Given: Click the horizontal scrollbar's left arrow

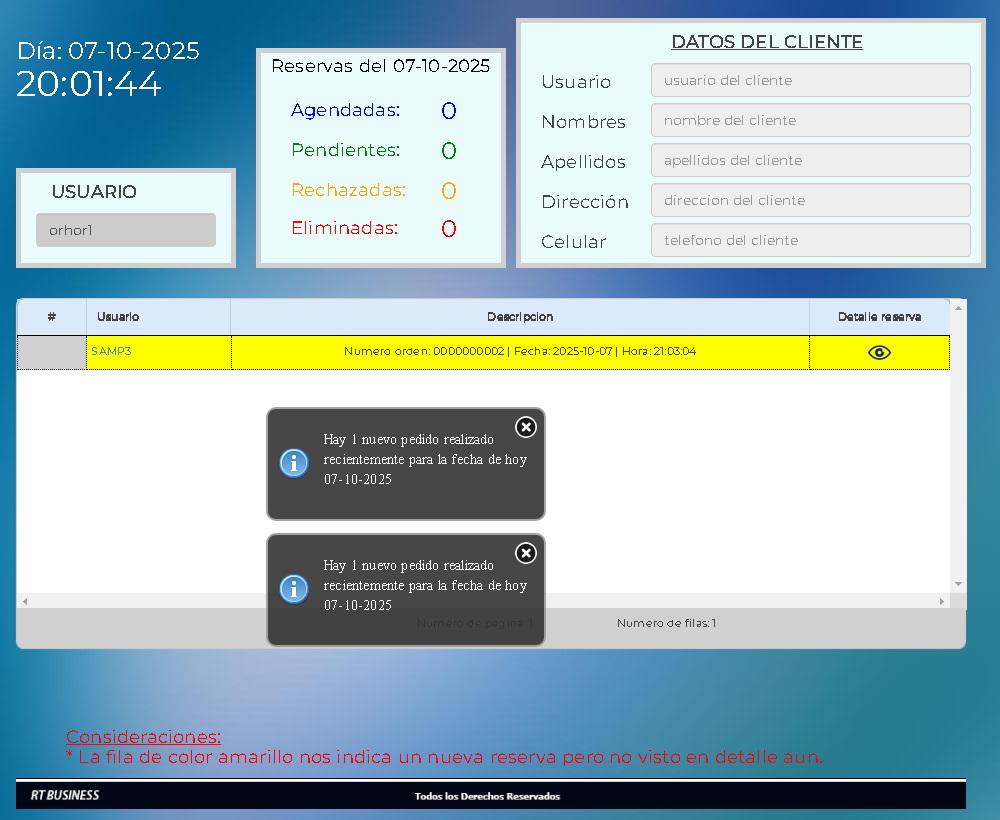Looking at the screenshot, I should (25, 601).
